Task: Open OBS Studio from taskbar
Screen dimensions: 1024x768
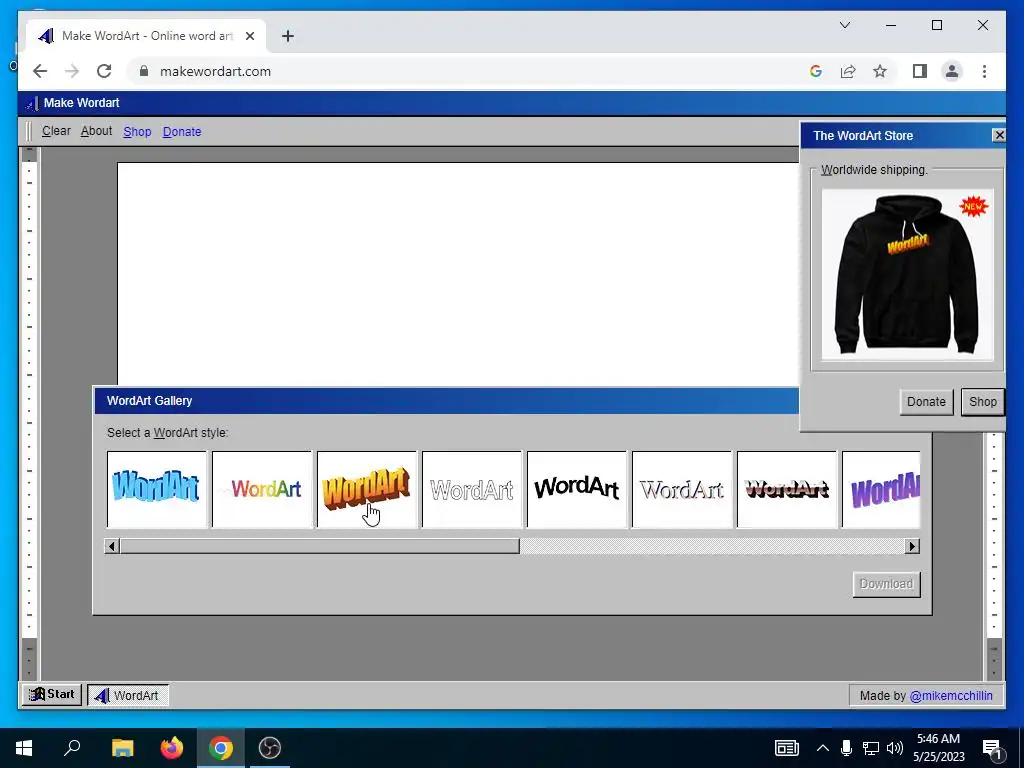Action: pyautogui.click(x=270, y=748)
